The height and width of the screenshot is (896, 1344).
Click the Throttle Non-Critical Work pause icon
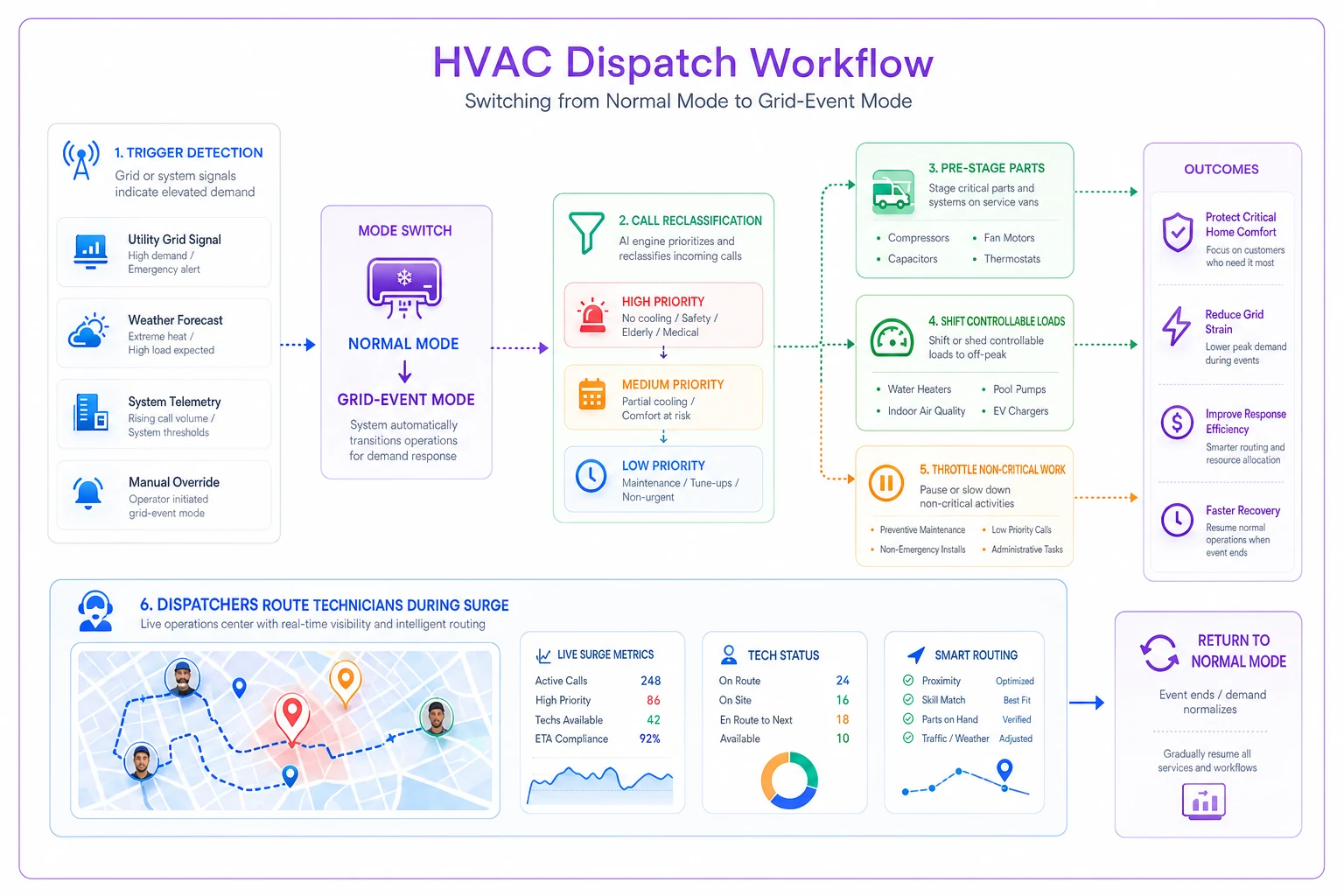point(886,483)
